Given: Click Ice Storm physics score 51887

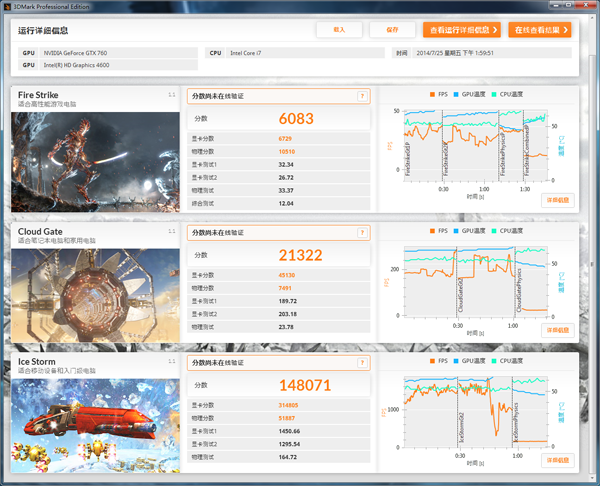Looking at the screenshot, I should [x=287, y=418].
